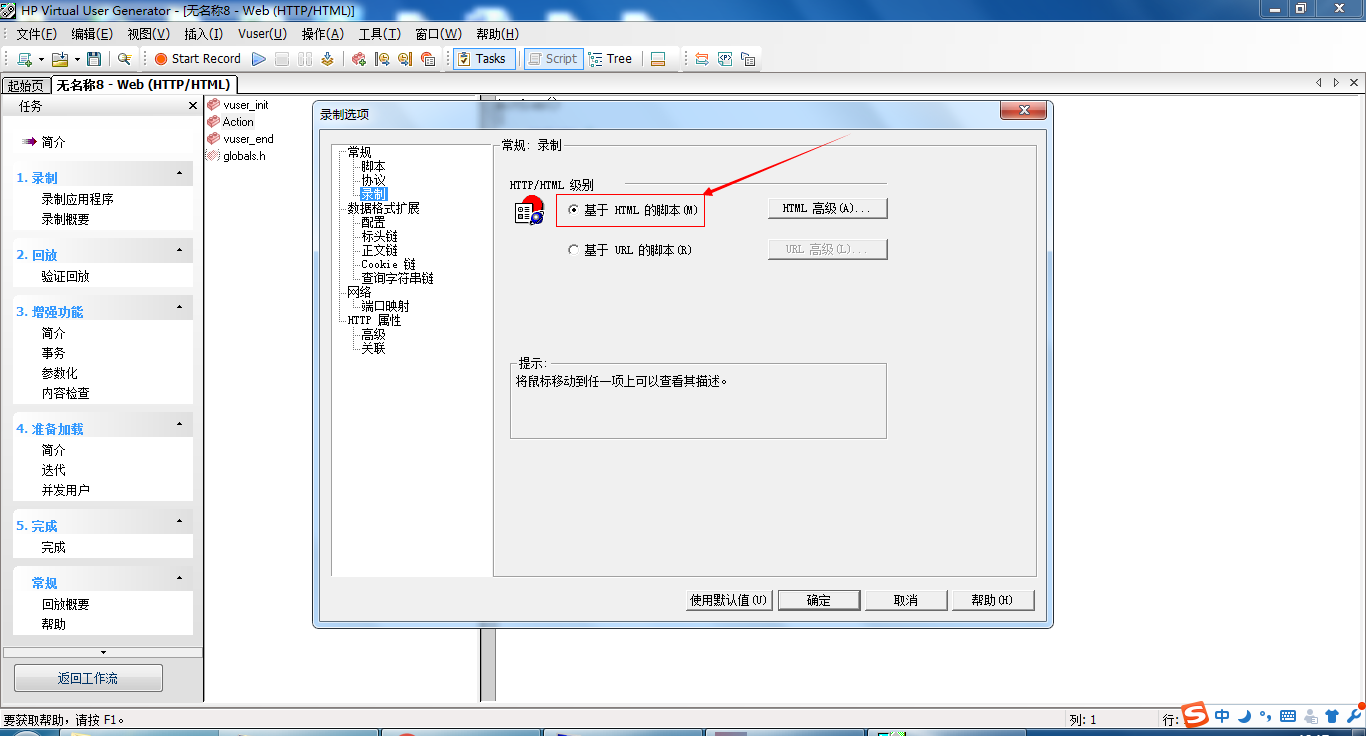Click the last icon in the main toolbar
Image resolution: width=1366 pixels, height=736 pixels.
pyautogui.click(x=747, y=59)
